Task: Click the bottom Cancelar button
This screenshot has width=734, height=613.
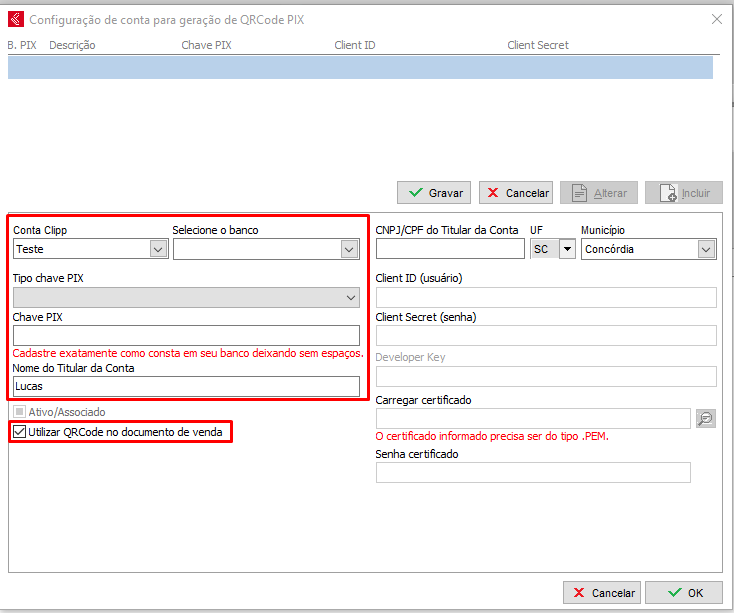Action: click(x=602, y=592)
